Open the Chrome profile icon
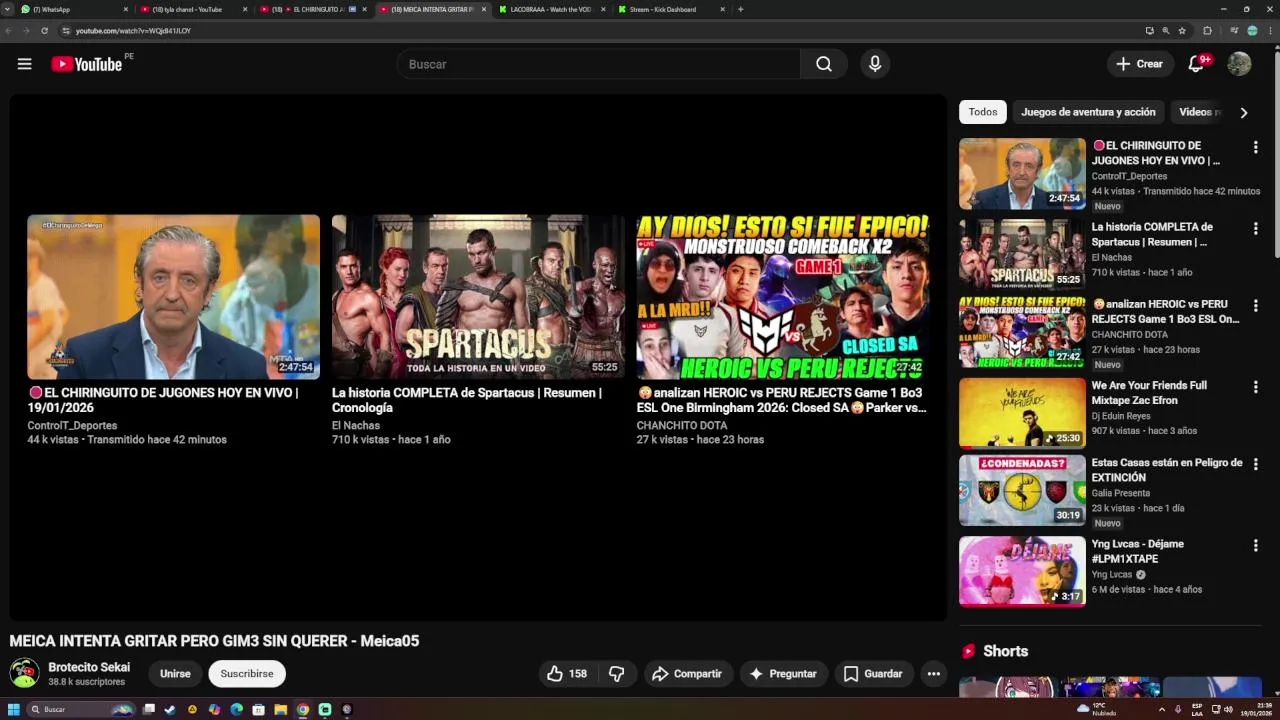This screenshot has width=1280, height=720. click(1252, 31)
